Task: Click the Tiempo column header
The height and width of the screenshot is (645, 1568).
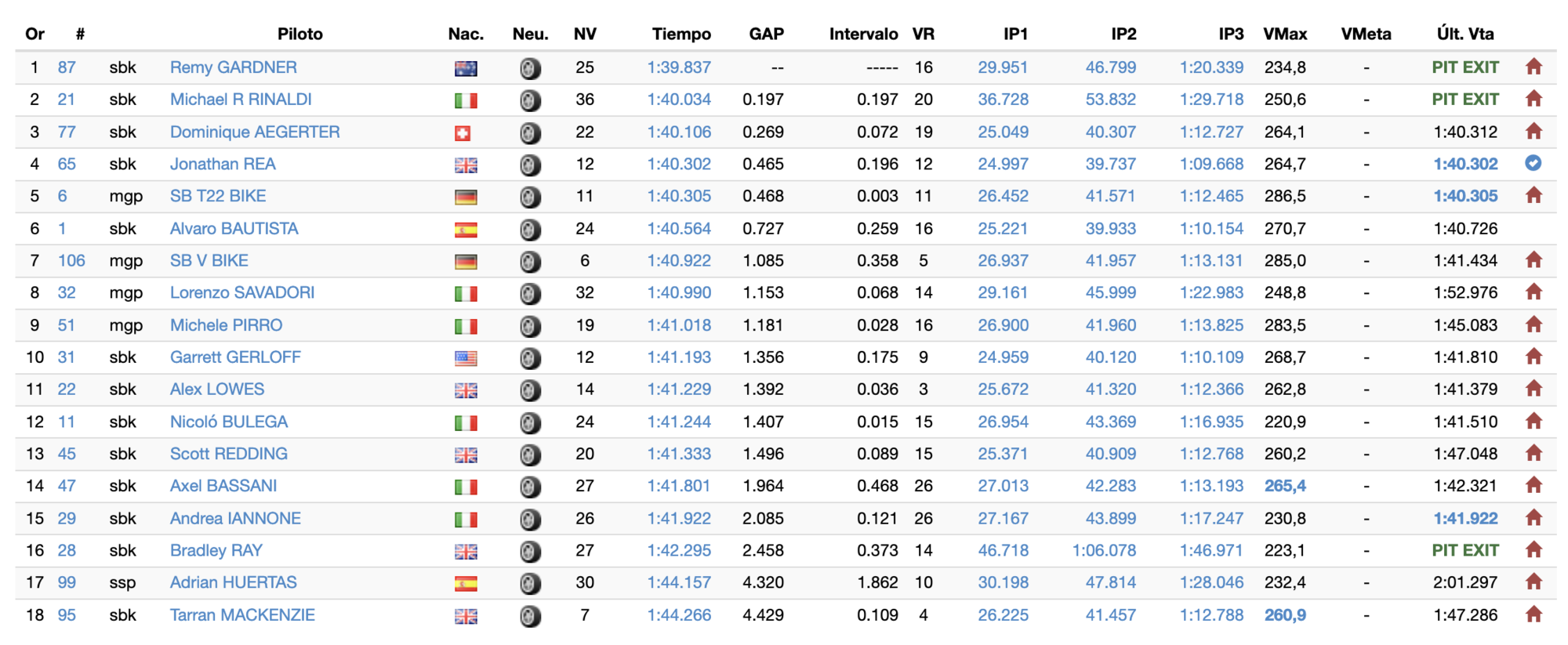Action: (x=681, y=34)
